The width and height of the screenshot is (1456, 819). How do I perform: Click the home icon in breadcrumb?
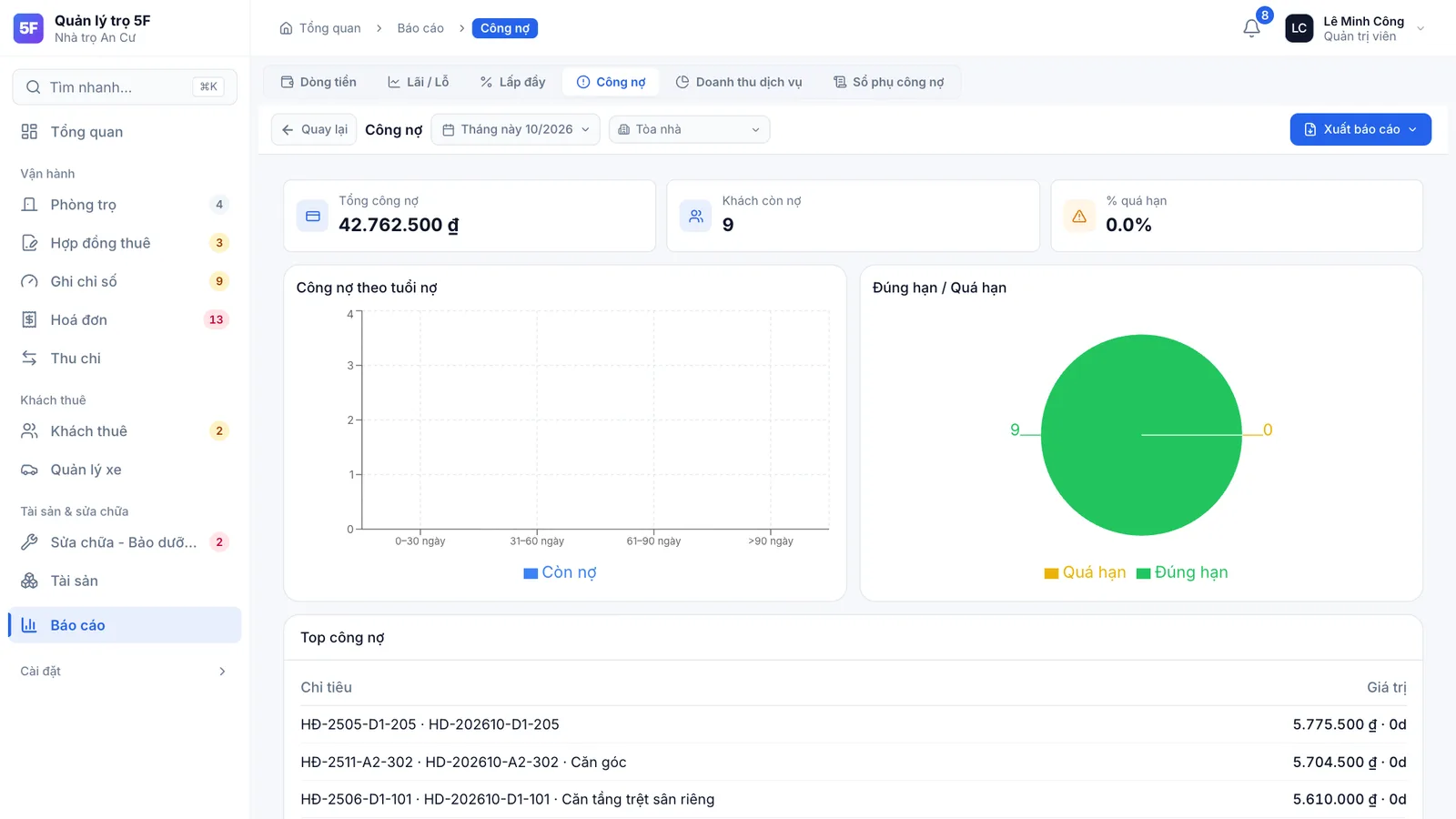pyautogui.click(x=286, y=28)
